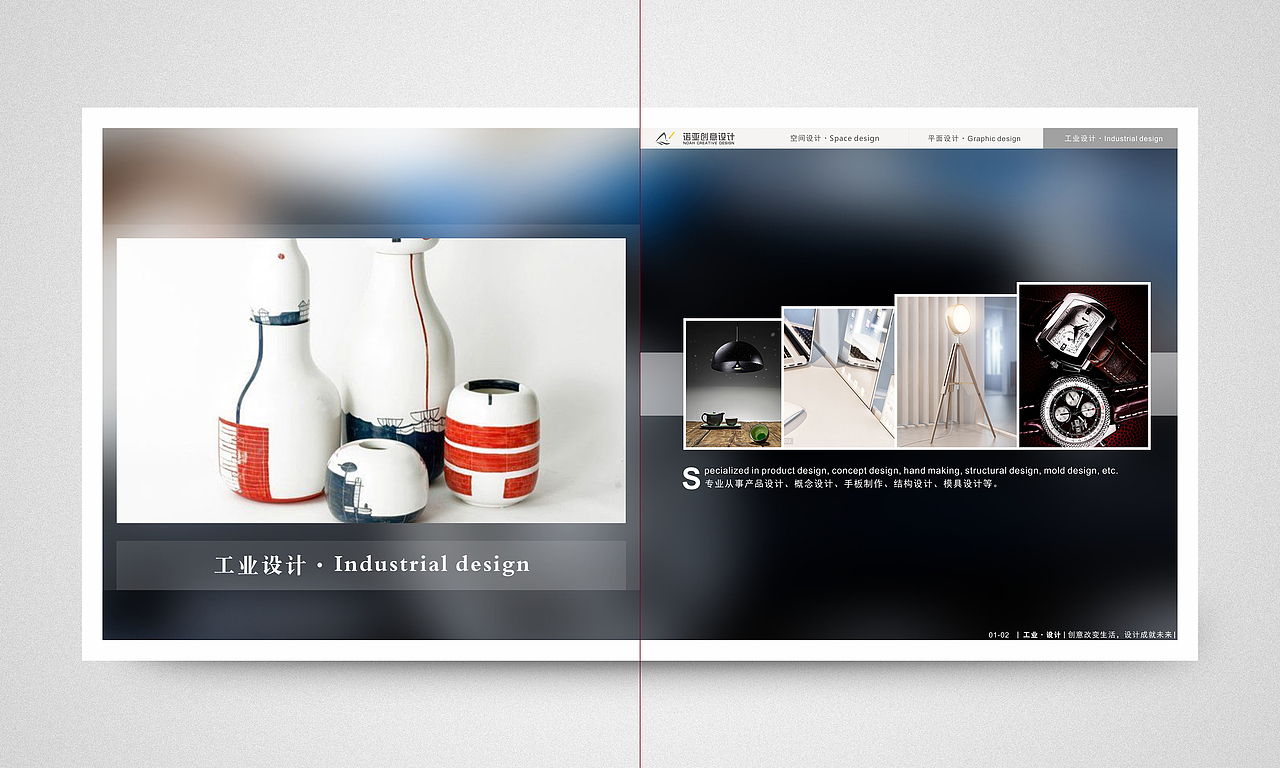Open the laptop display stand thumbnail
The height and width of the screenshot is (768, 1280).
[838, 377]
